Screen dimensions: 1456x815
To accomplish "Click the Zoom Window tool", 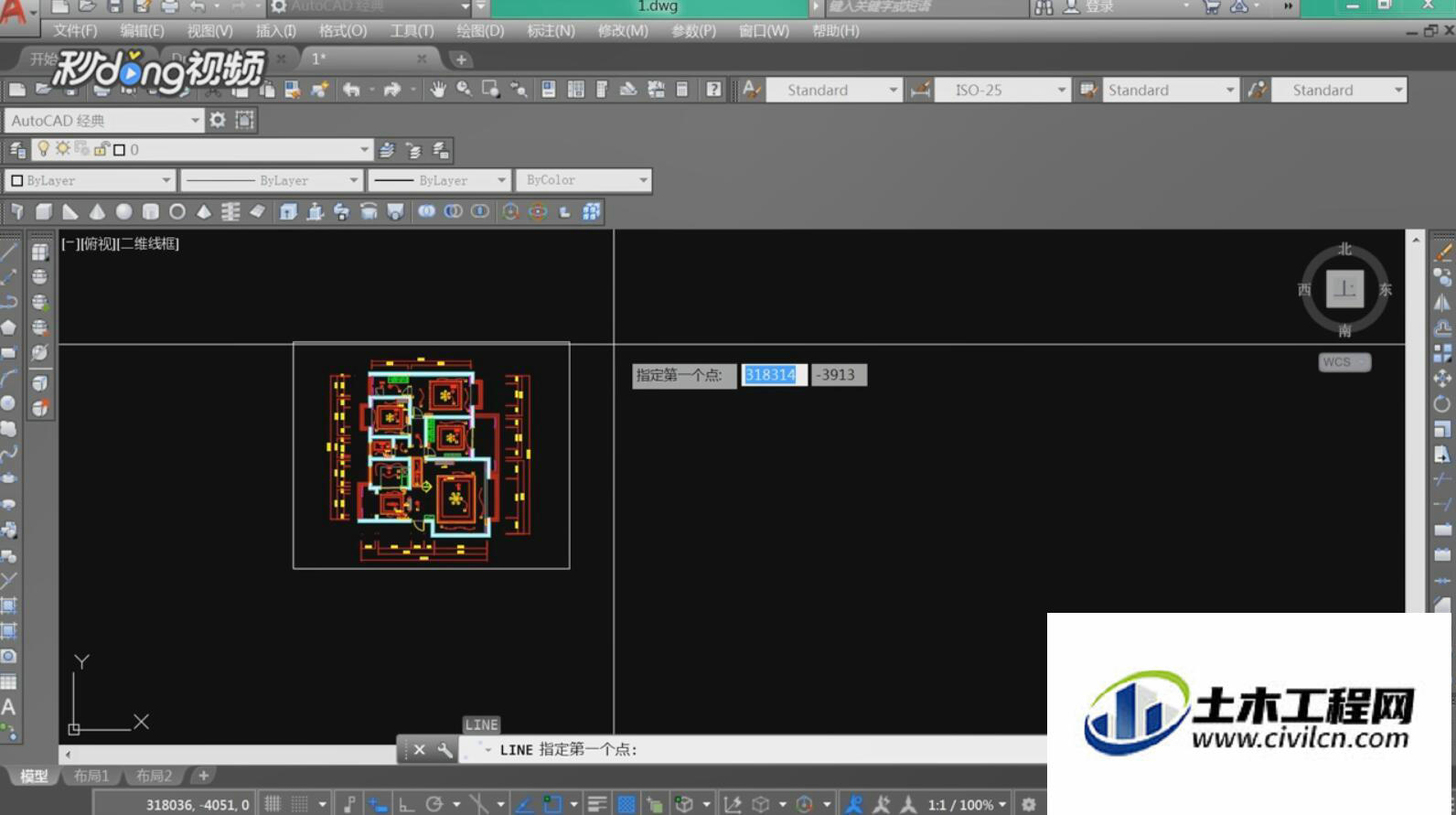I will point(491,90).
